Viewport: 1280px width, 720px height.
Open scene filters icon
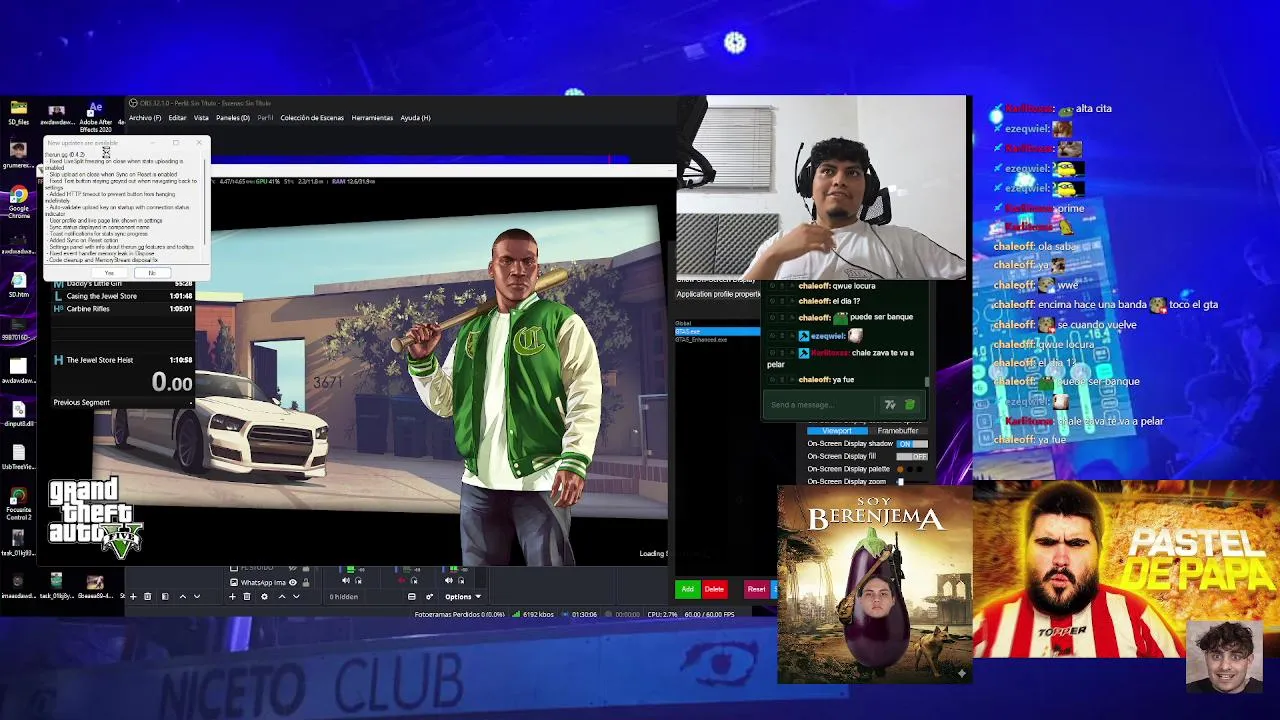coord(165,597)
